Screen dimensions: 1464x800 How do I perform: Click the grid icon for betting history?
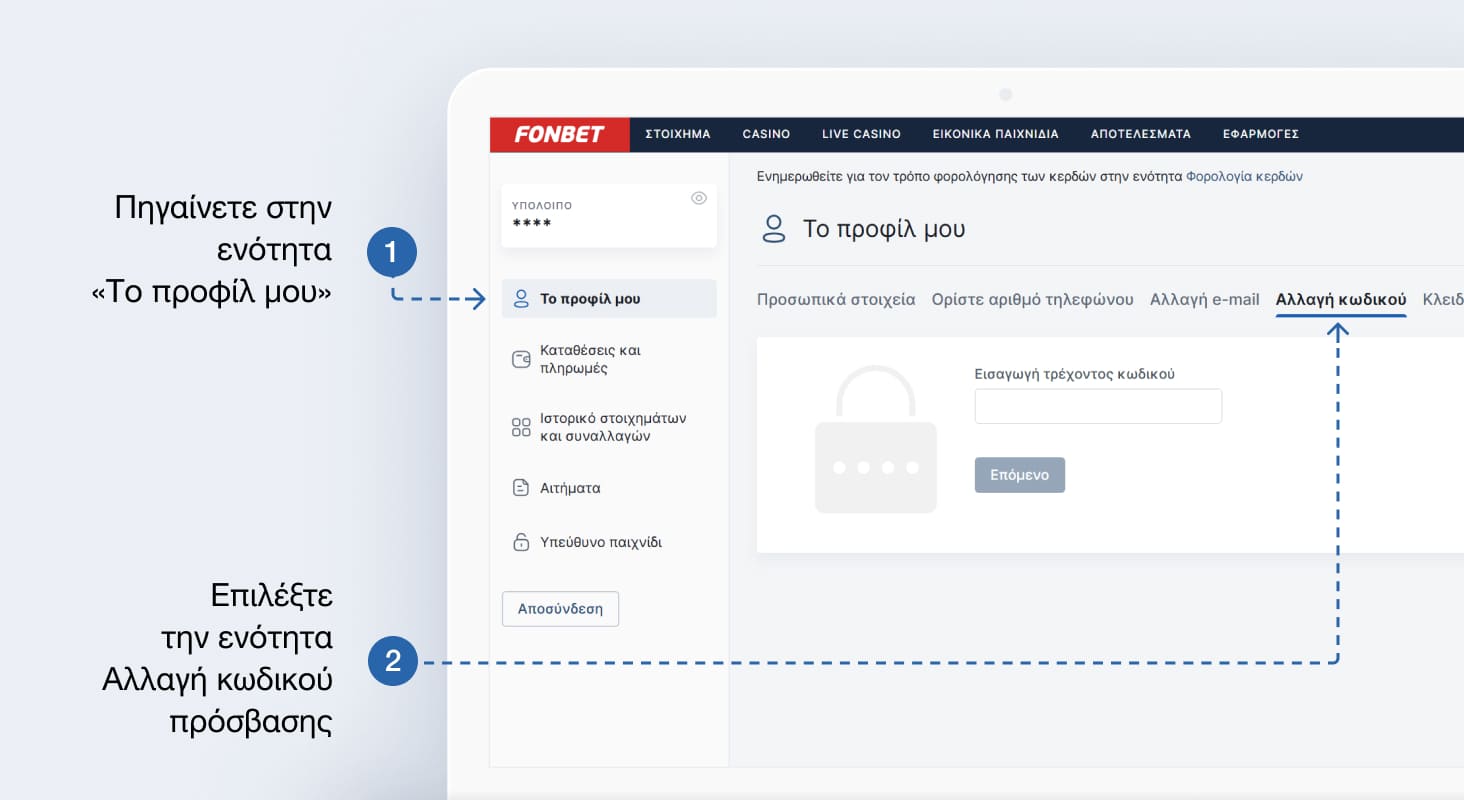click(521, 428)
